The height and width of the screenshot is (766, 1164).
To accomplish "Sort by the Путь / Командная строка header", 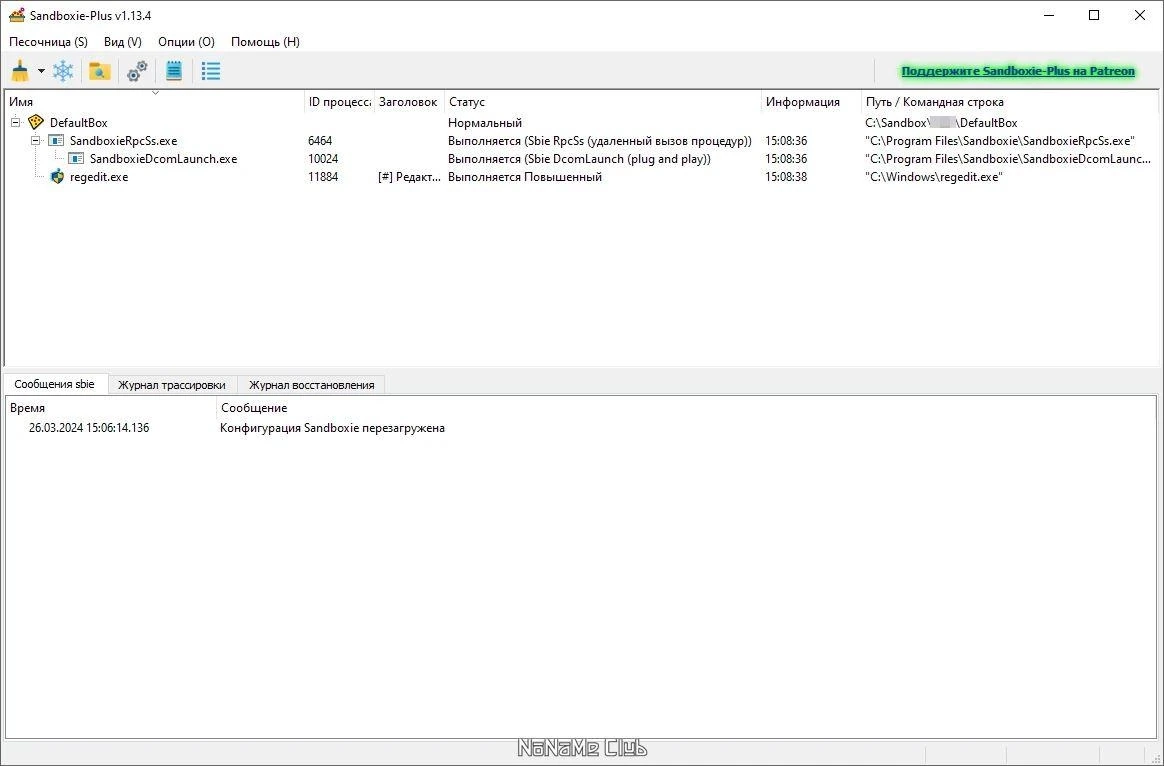I will pos(1010,102).
